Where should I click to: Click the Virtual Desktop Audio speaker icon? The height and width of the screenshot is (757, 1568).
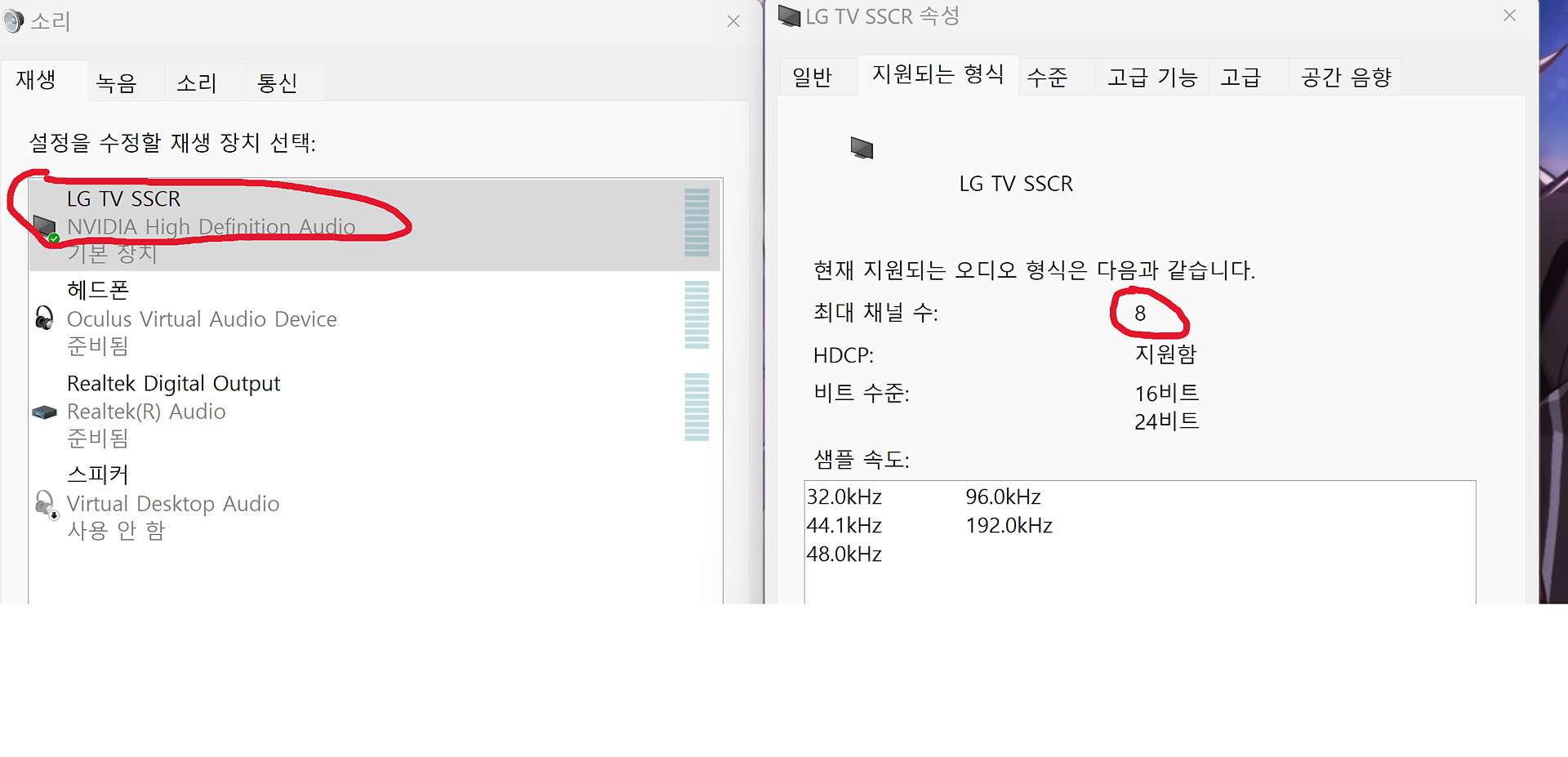tap(47, 504)
